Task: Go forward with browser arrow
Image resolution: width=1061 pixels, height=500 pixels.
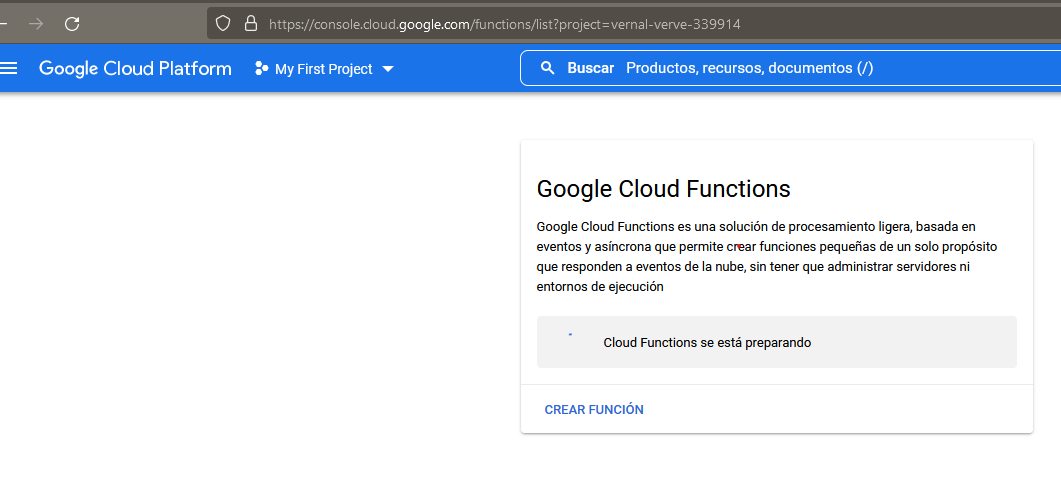Action: click(x=36, y=24)
